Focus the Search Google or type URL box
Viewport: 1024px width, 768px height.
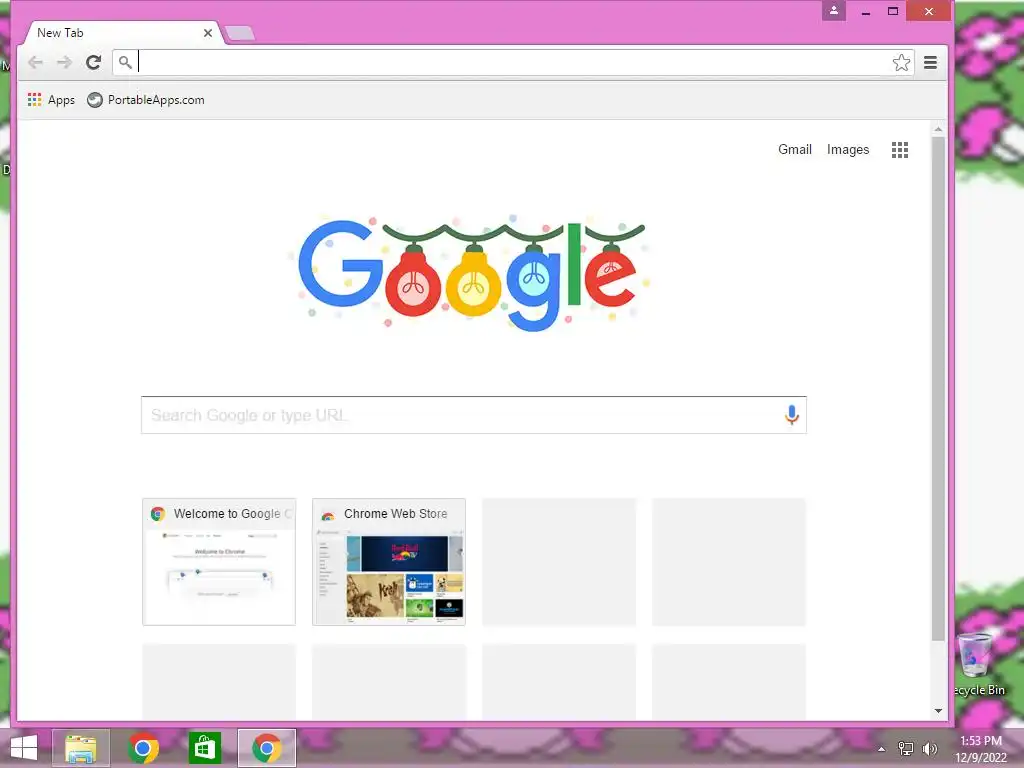point(473,415)
